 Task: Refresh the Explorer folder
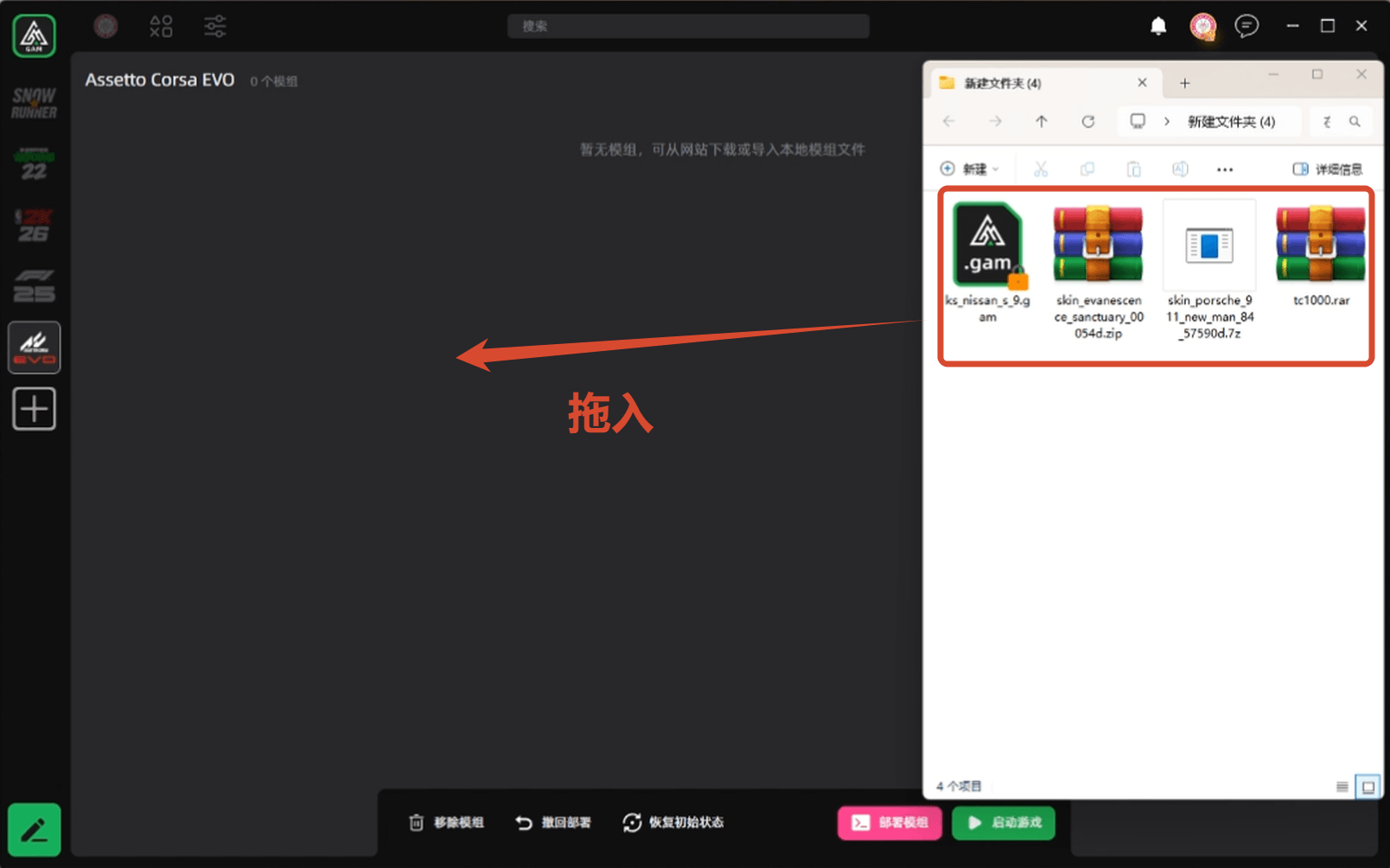[x=1088, y=121]
